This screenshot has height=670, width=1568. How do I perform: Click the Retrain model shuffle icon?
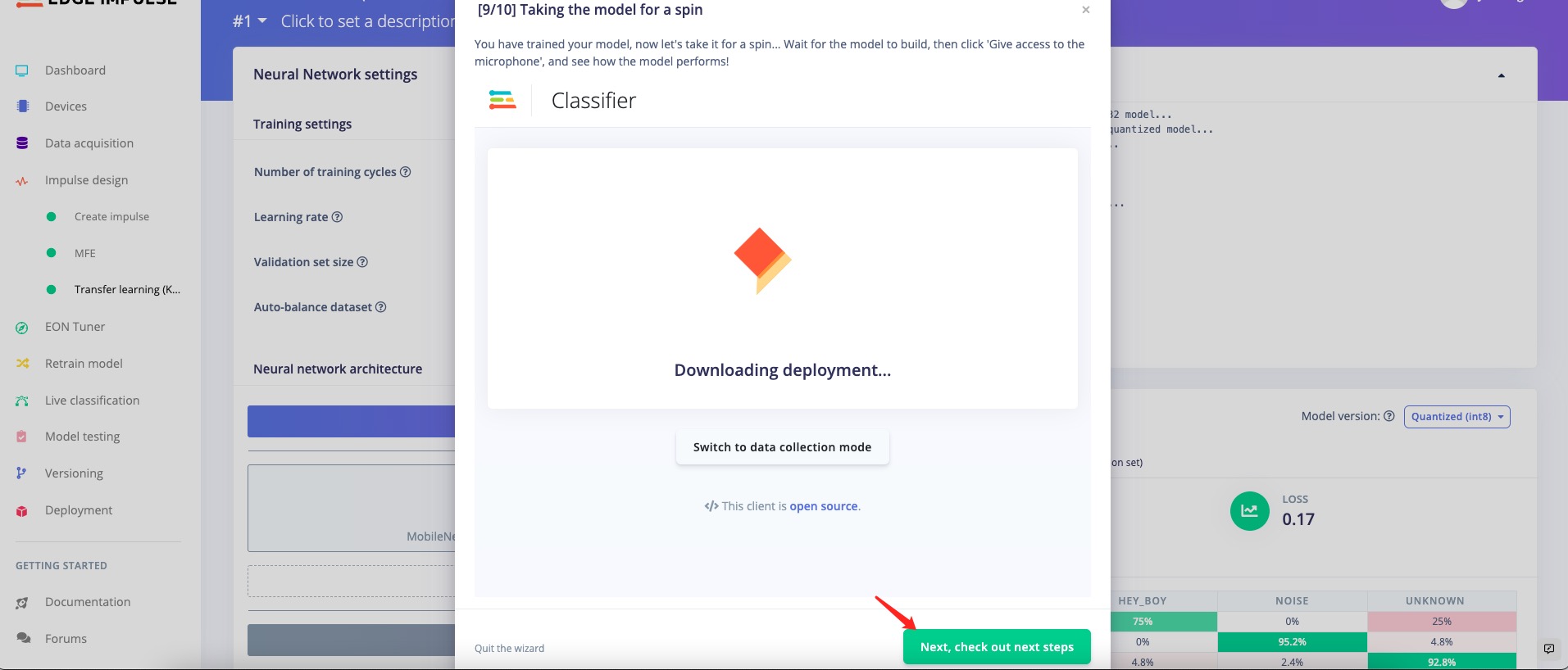pos(22,364)
